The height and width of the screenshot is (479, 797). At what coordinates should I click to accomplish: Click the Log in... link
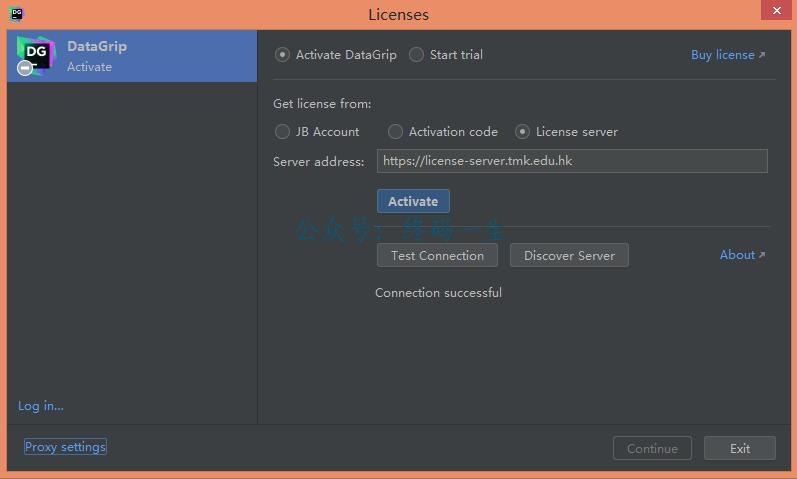point(41,406)
